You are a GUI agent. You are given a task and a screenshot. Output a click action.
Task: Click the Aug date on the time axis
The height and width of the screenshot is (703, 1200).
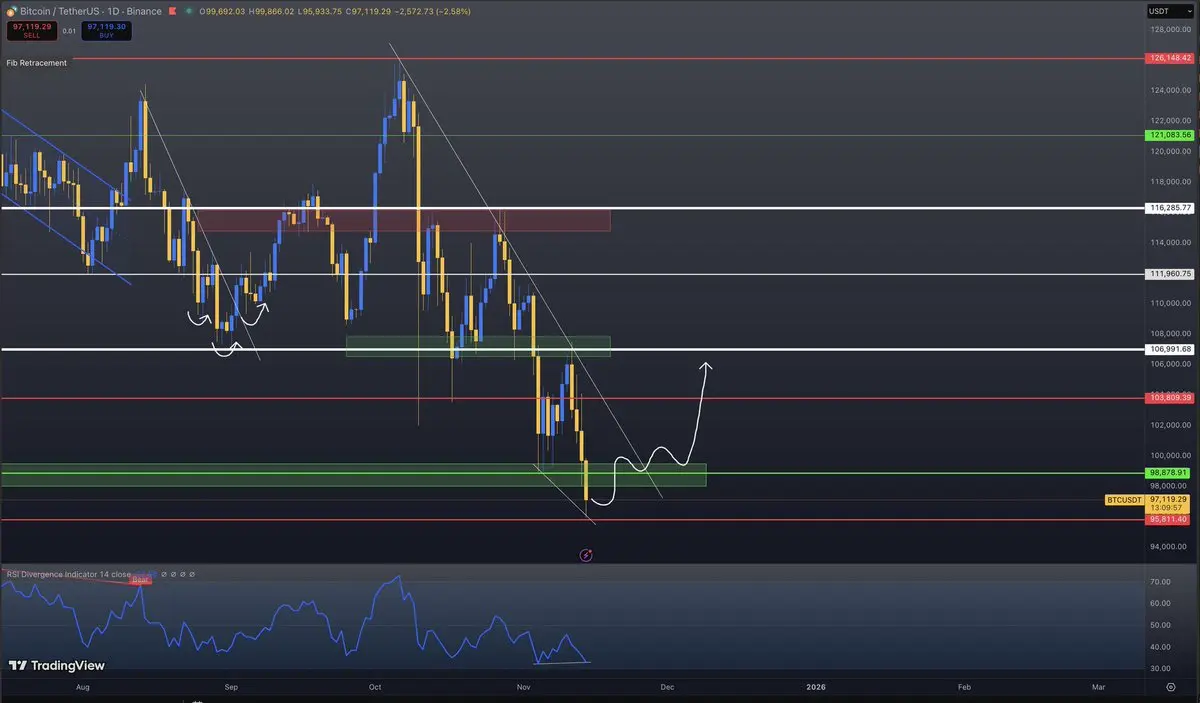pyautogui.click(x=82, y=687)
